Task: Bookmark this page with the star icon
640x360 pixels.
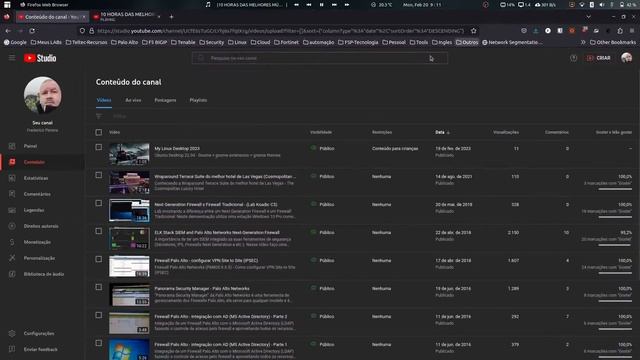Action: coord(473,31)
